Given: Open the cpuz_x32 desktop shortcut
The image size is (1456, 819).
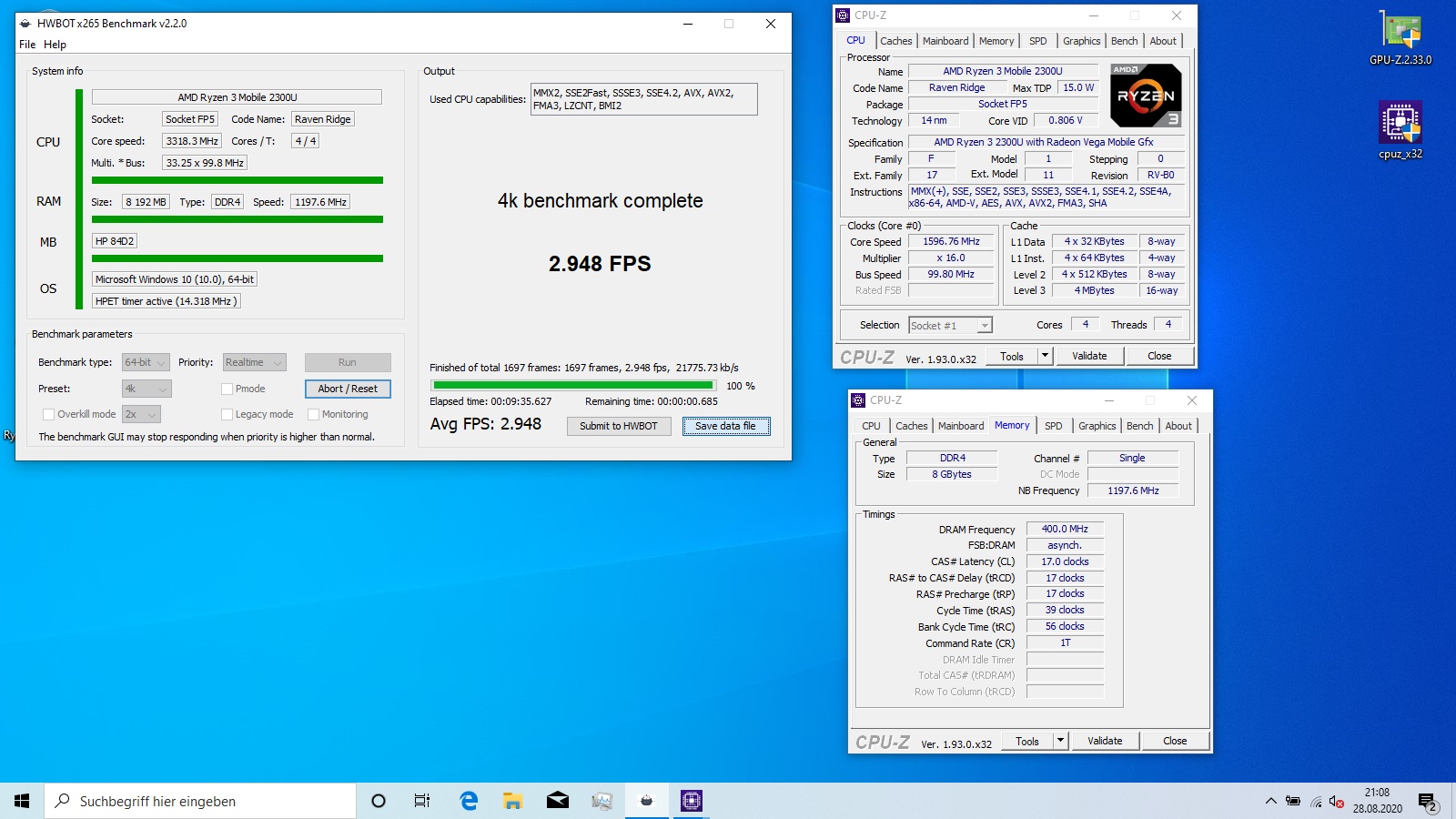Looking at the screenshot, I should click(x=1400, y=130).
